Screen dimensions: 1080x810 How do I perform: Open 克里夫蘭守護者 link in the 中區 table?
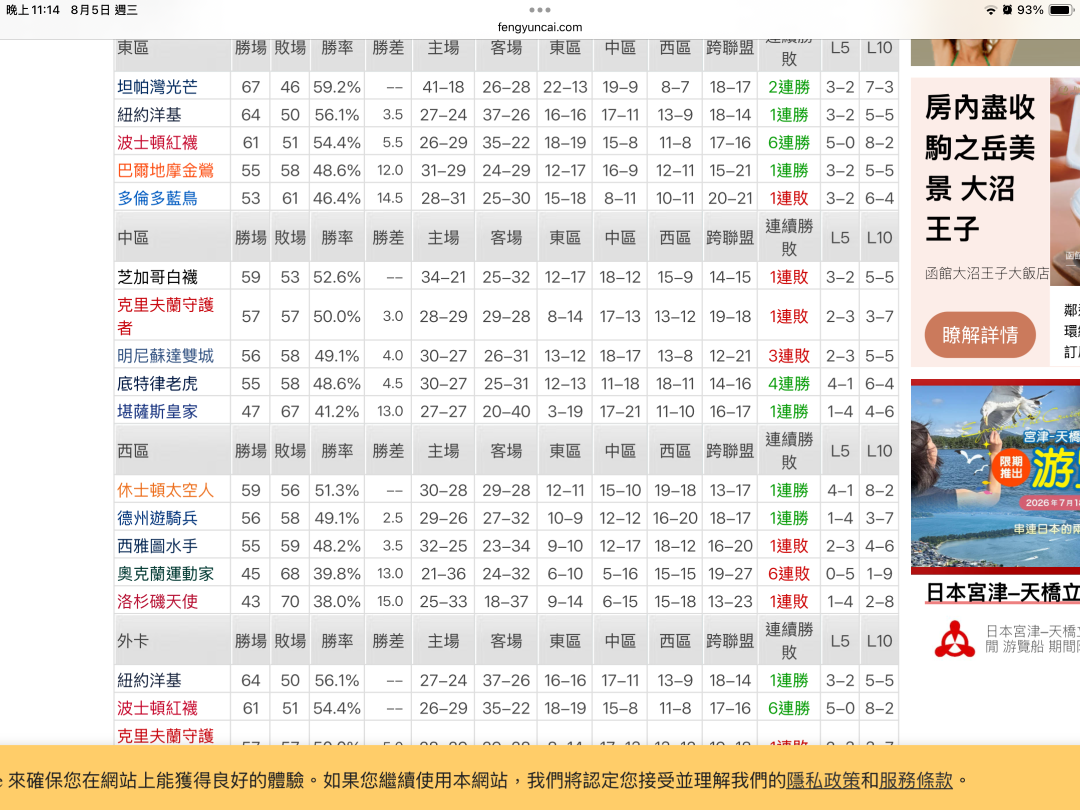tap(165, 316)
